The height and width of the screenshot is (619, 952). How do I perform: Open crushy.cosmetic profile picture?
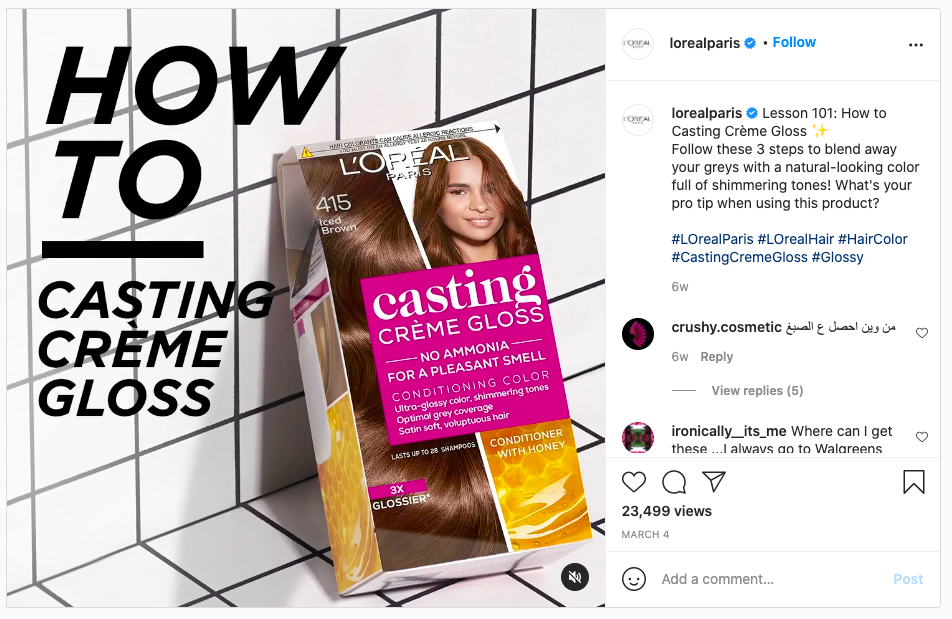tap(638, 334)
